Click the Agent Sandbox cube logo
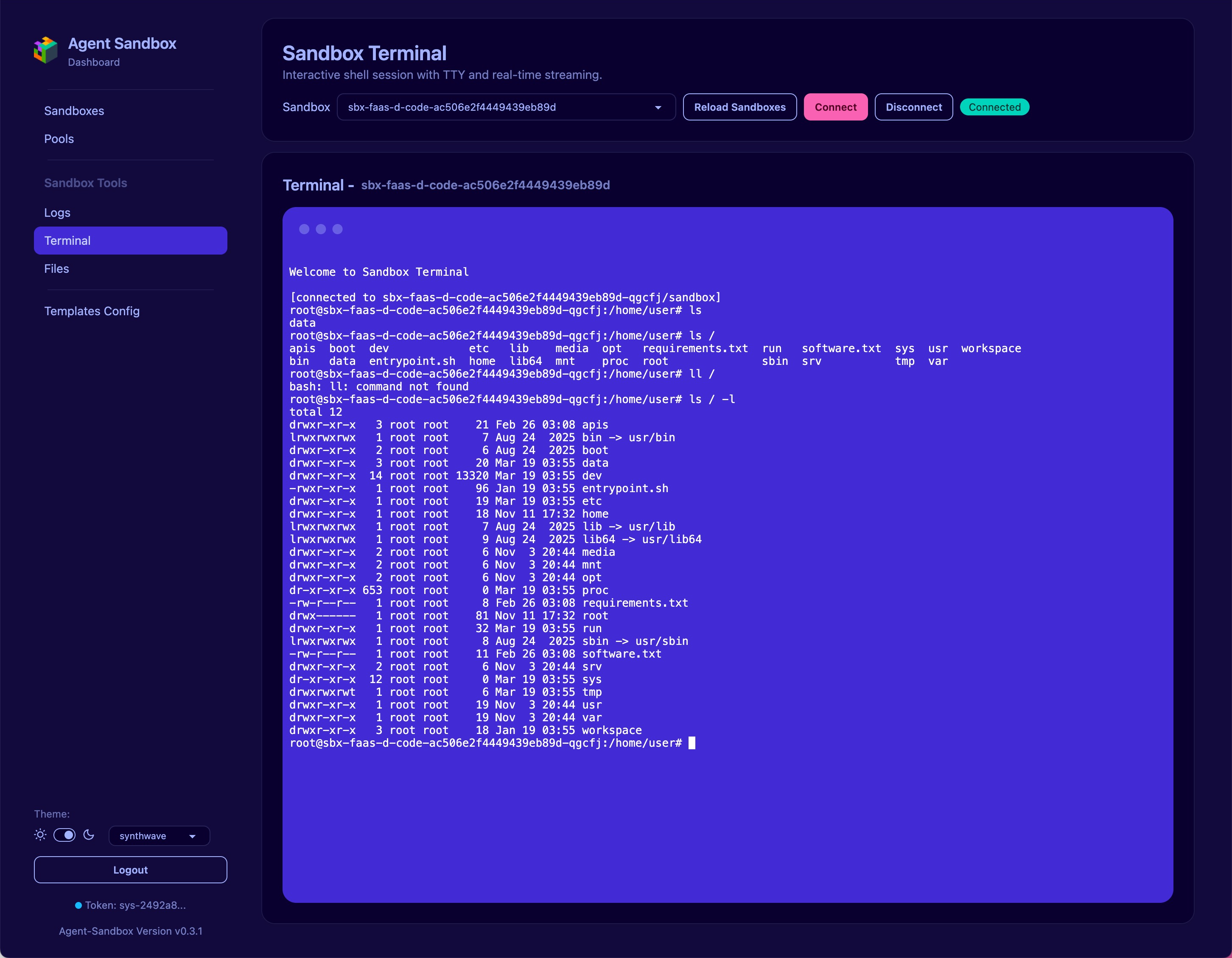1232x958 pixels. (46, 51)
